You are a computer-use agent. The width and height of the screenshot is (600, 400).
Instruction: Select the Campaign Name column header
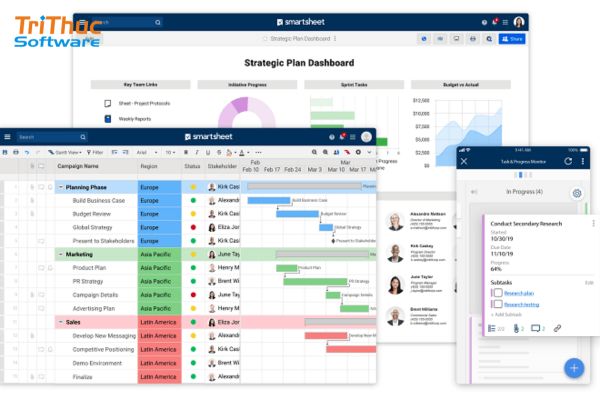coord(78,166)
